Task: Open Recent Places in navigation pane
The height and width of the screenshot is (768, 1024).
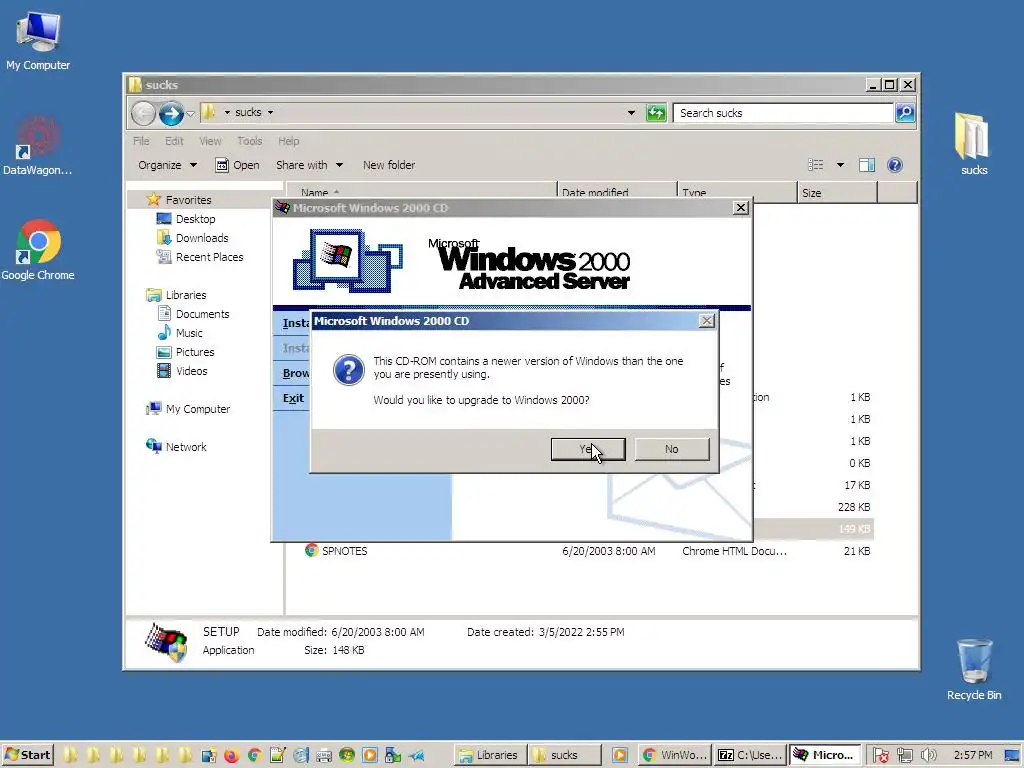Action: [209, 257]
